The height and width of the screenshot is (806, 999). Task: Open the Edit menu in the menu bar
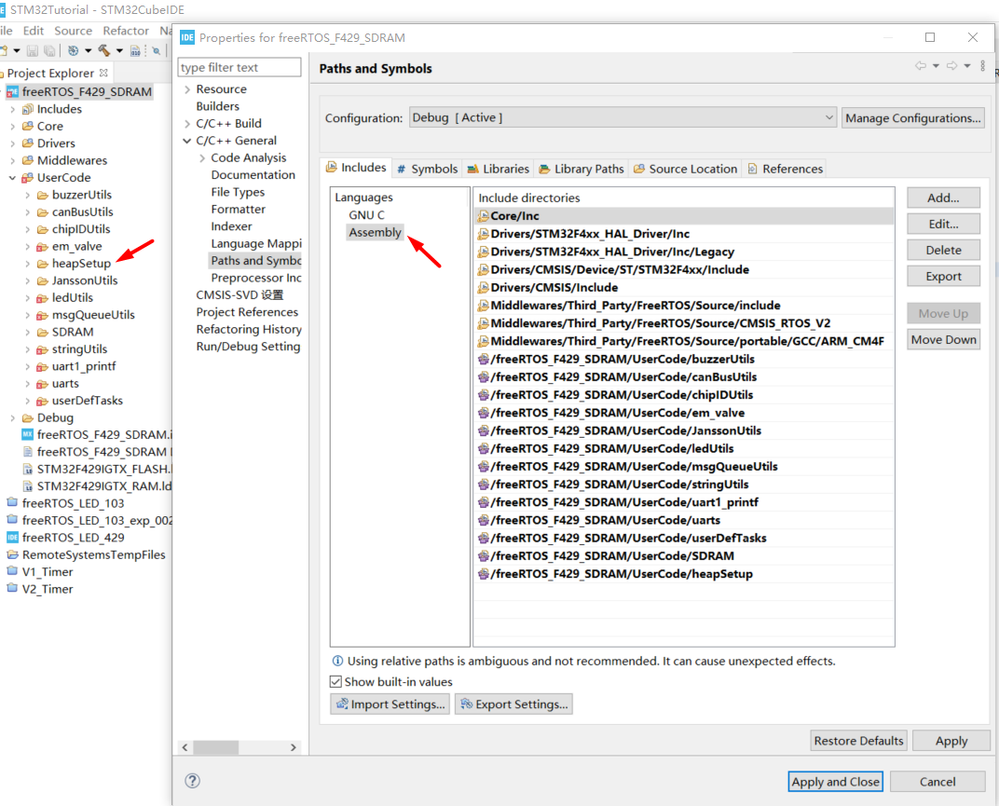(x=33, y=31)
